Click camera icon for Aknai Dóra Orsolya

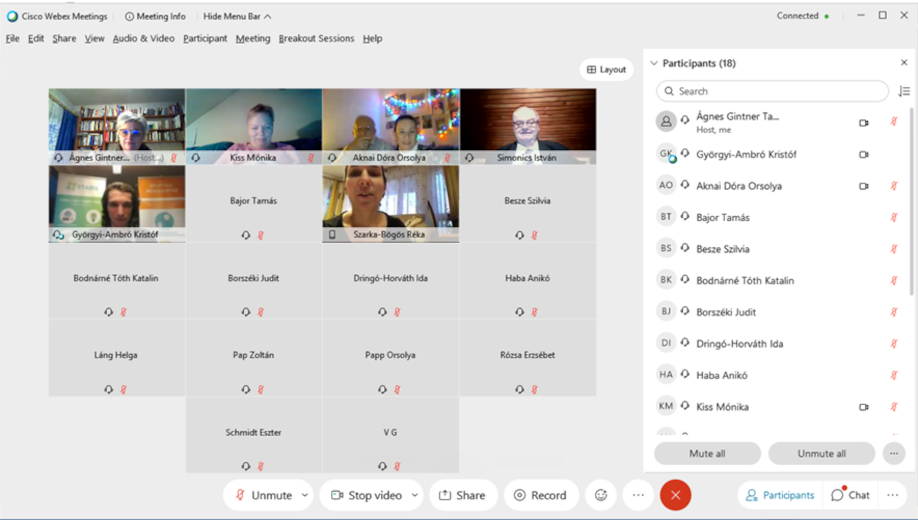tap(864, 186)
